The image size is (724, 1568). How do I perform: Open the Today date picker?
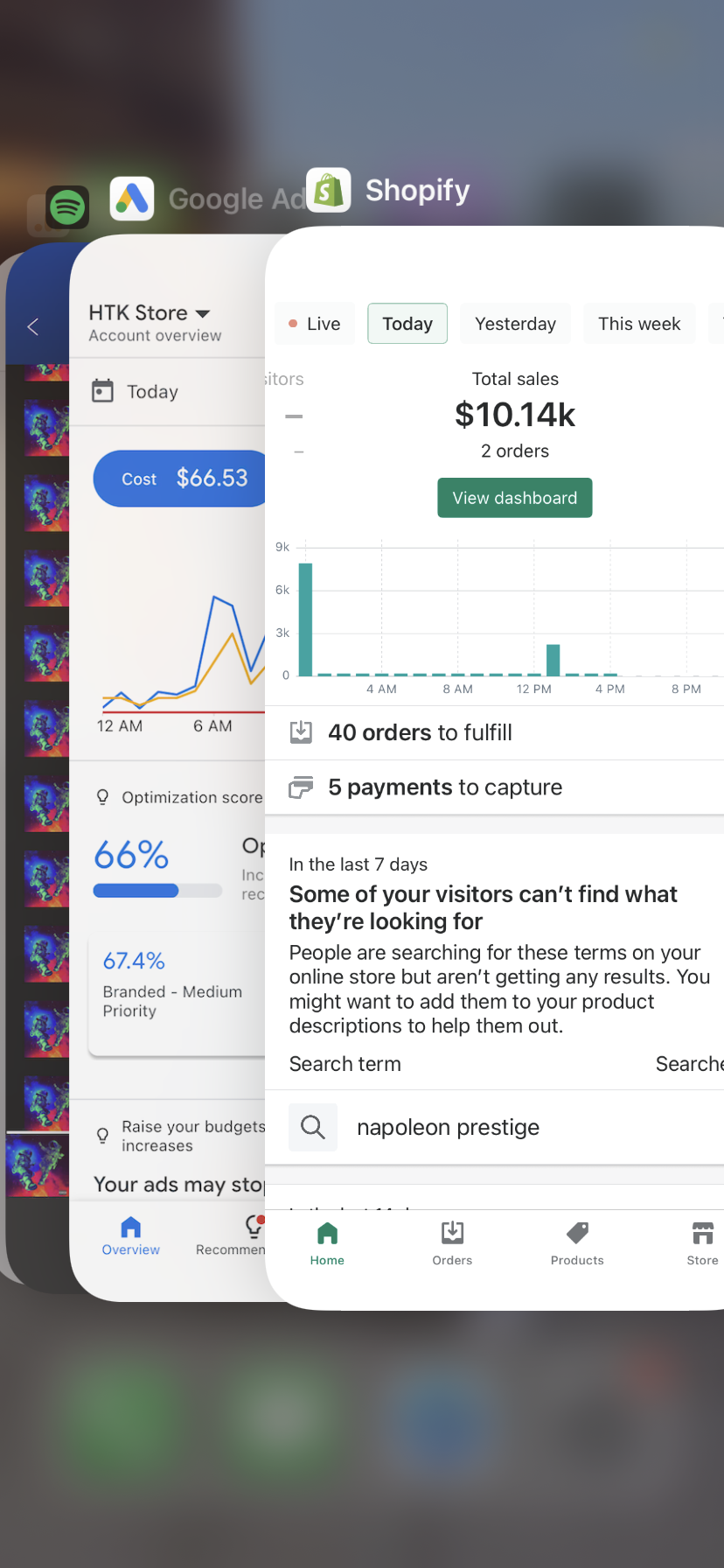[x=136, y=391]
